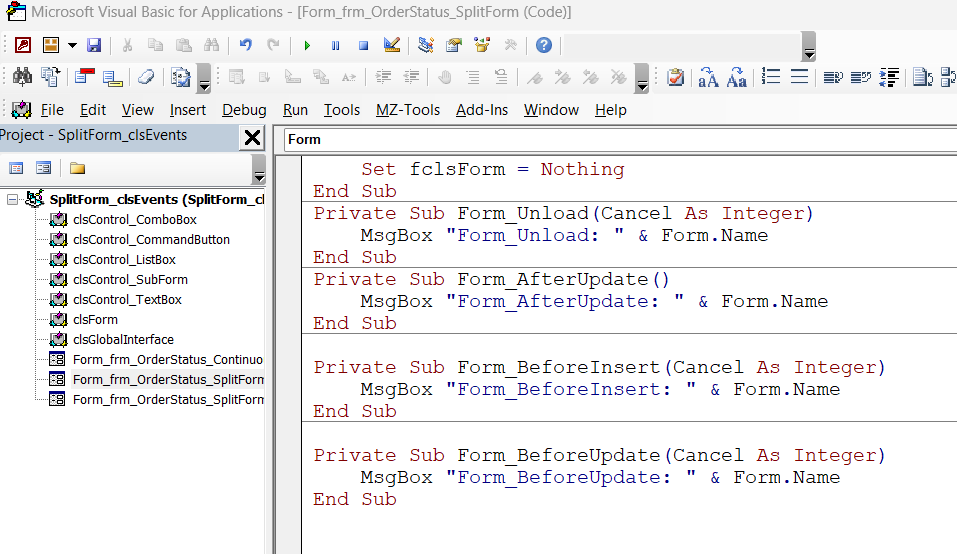
Task: Click the add-header icon with red label
Action: (84, 77)
